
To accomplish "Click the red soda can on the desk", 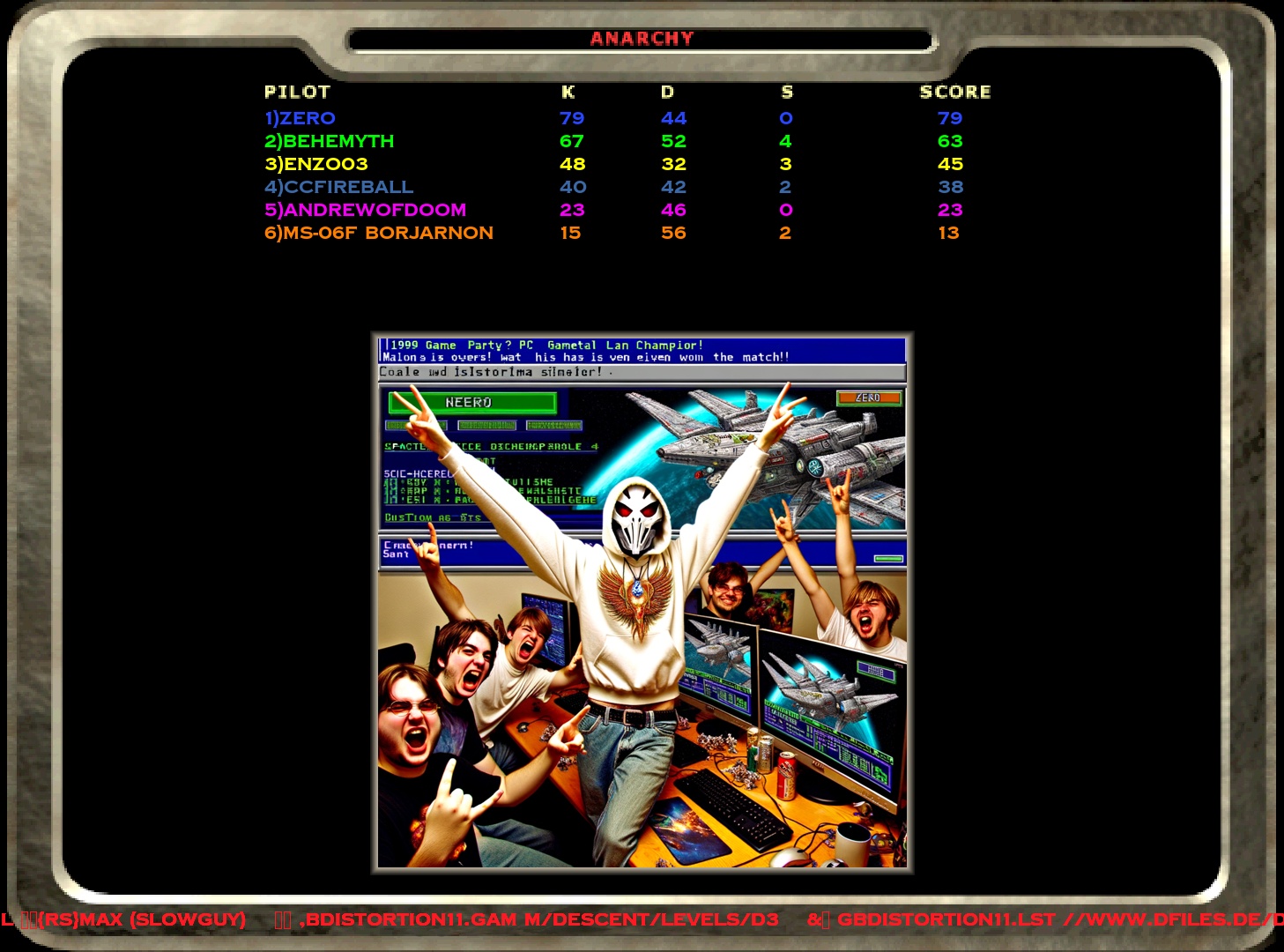I will tap(785, 775).
